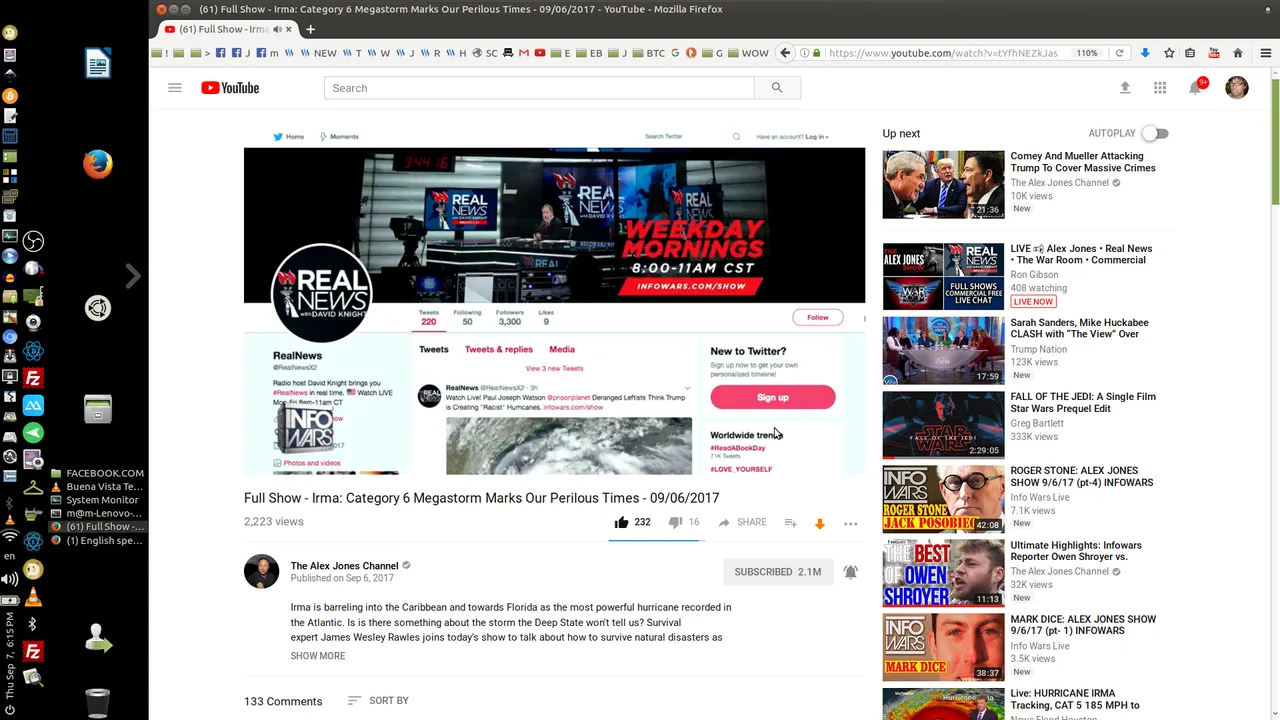
Task: Open FALL OF THE JEDI video title
Action: point(1083,402)
